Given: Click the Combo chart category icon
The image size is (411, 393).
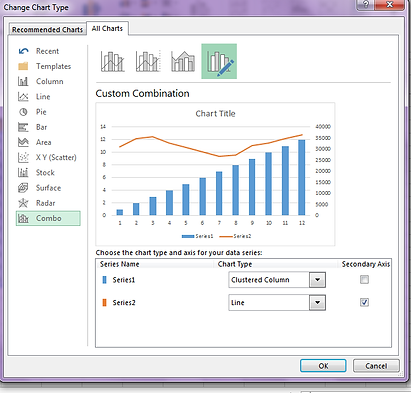Looking at the screenshot, I should pos(23,218).
